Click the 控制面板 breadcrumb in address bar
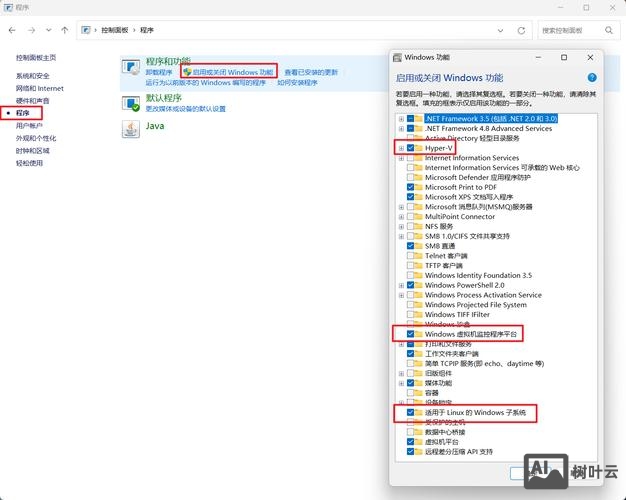 tap(115, 30)
